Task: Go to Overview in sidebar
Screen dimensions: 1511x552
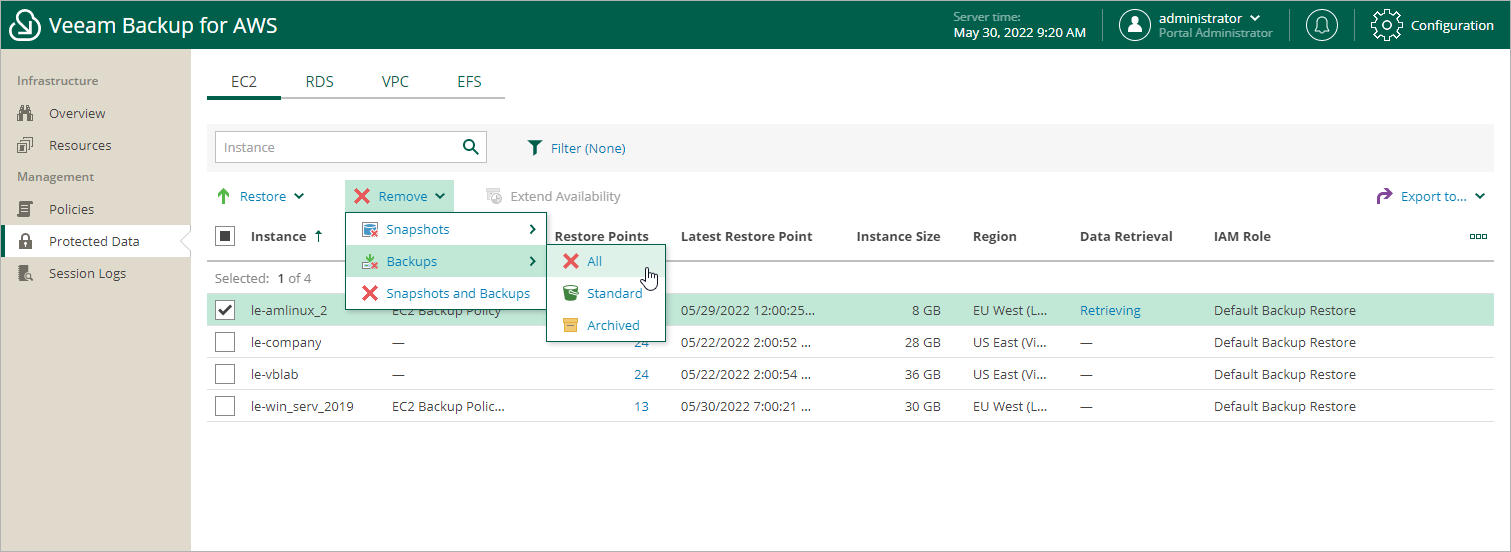Action: pyautogui.click(x=77, y=113)
